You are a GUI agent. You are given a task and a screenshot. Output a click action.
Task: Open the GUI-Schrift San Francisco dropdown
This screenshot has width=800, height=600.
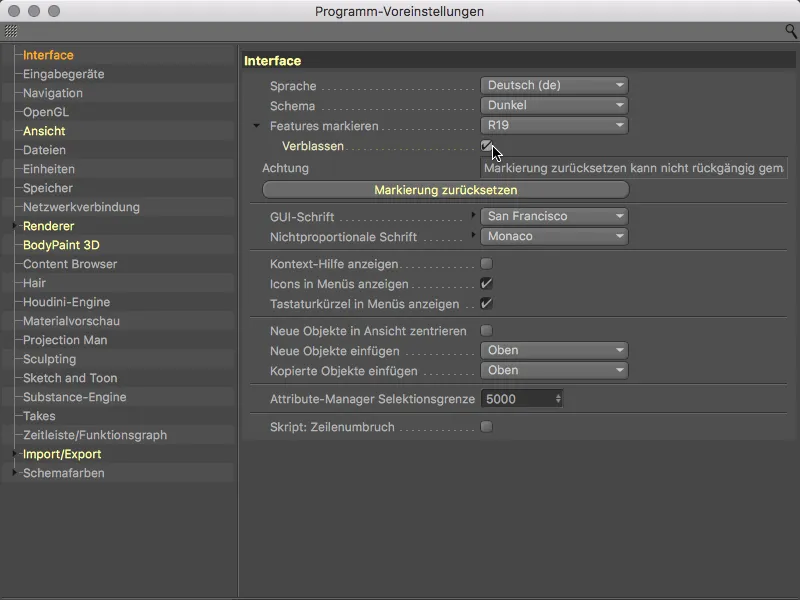tap(554, 216)
